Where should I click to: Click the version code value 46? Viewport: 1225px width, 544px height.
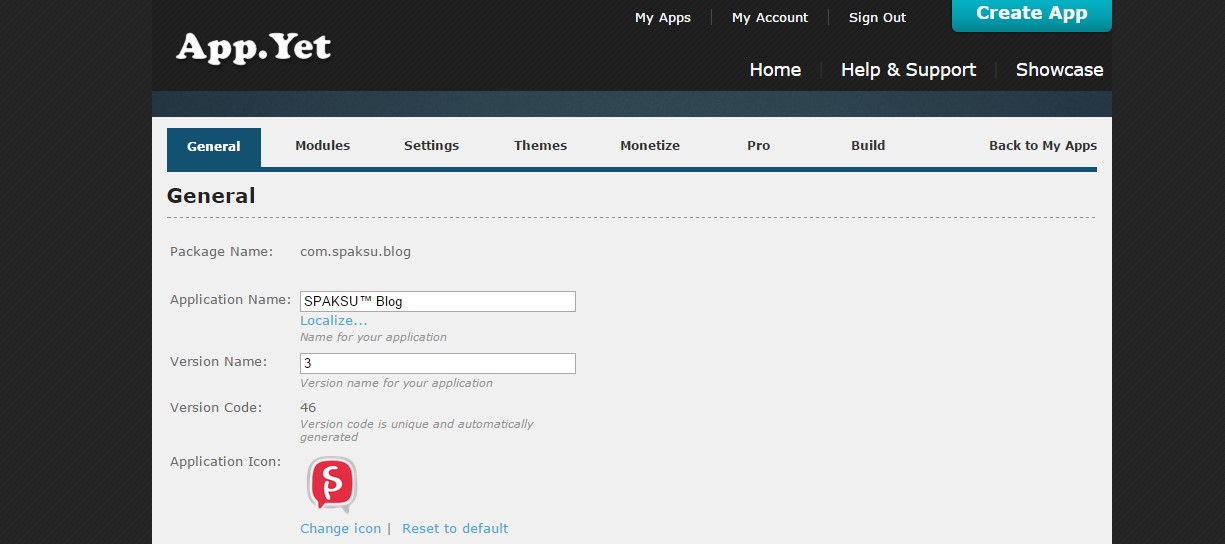point(308,407)
